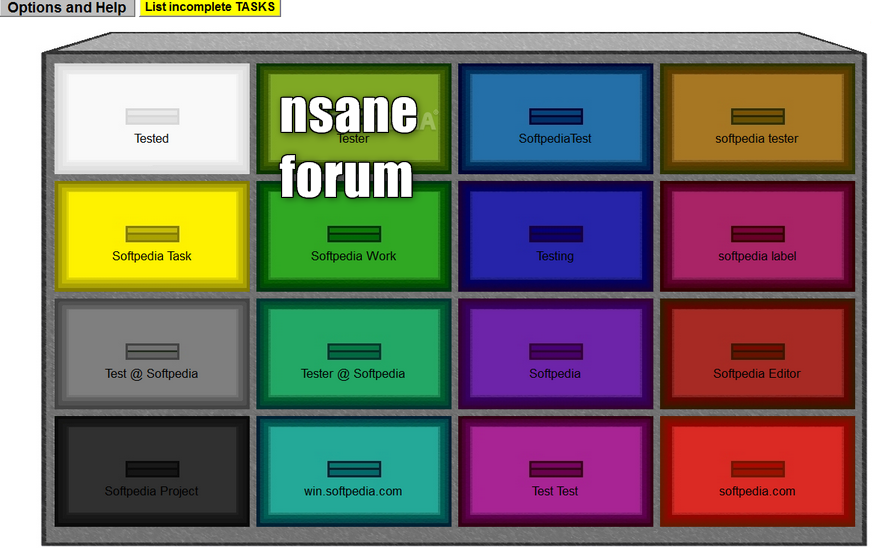Pull the handle on Softpedia Task drawer

pyautogui.click(x=152, y=234)
